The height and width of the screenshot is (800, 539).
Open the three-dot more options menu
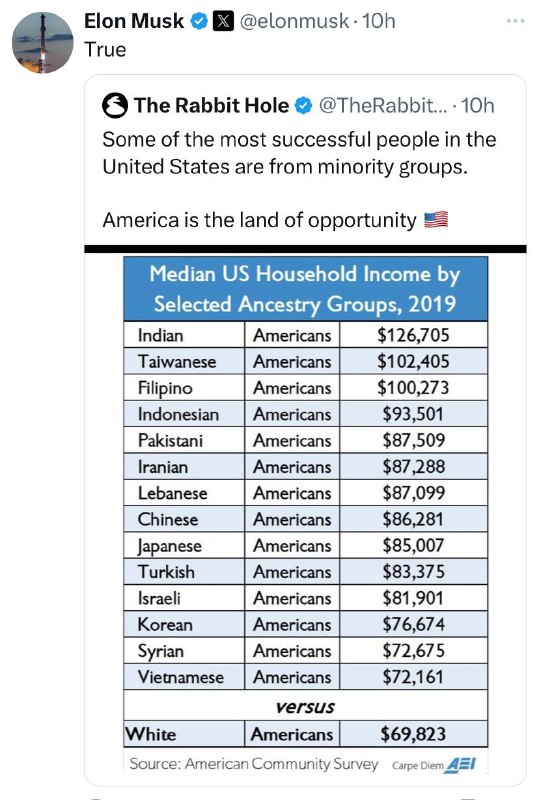coord(515,21)
